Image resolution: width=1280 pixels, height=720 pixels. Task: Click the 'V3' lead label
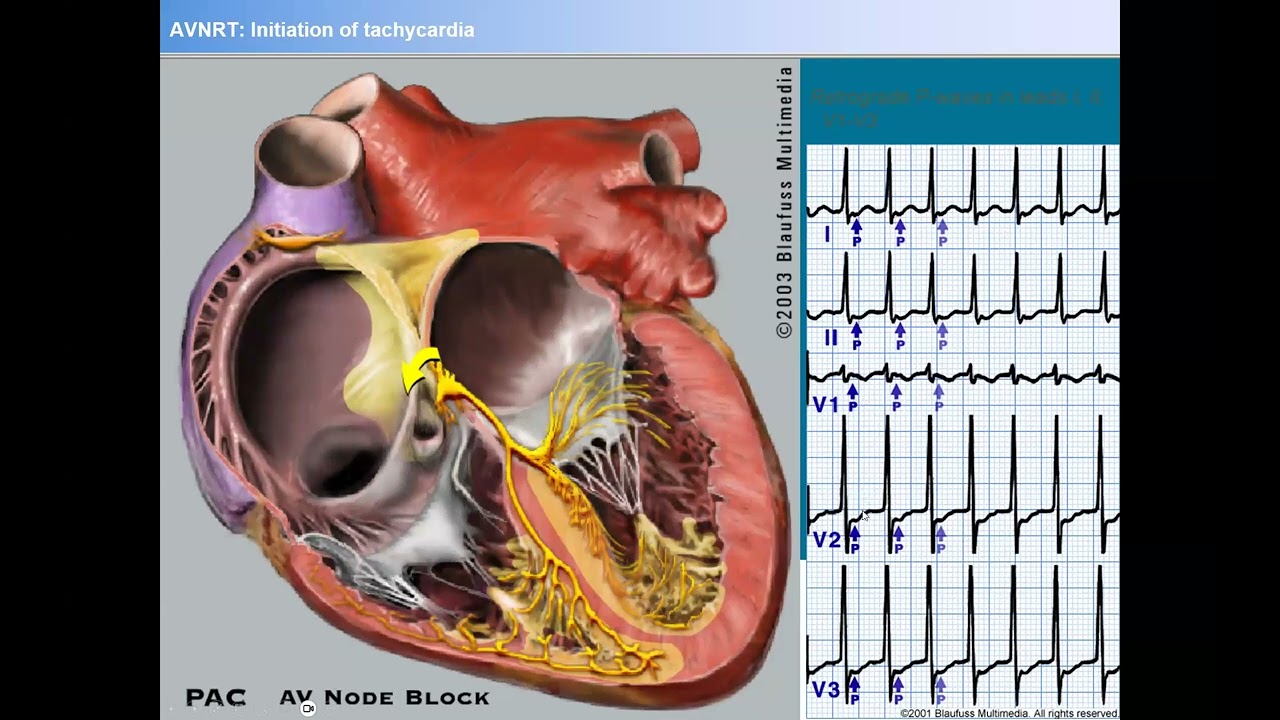(x=826, y=689)
